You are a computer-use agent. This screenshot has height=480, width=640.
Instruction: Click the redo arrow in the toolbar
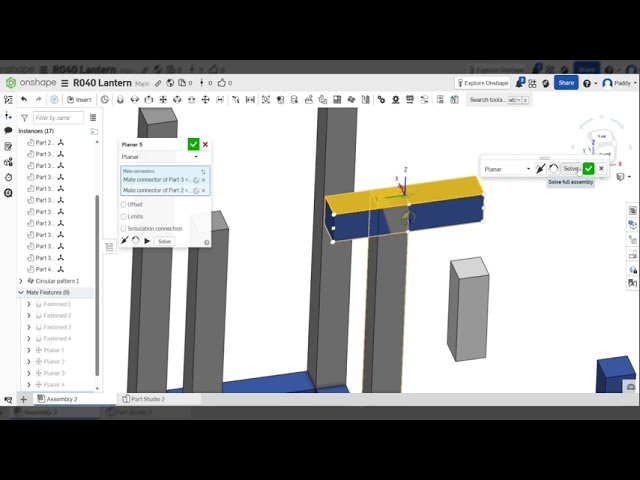pyautogui.click(x=38, y=100)
